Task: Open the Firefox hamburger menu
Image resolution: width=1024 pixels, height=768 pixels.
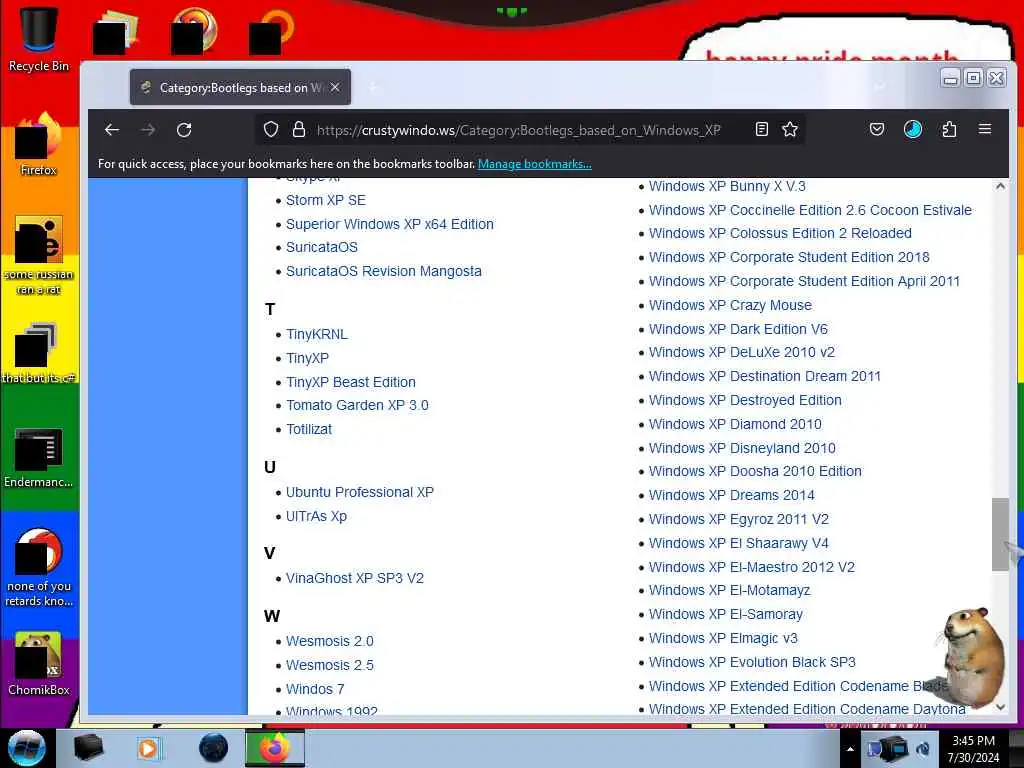Action: (985, 129)
